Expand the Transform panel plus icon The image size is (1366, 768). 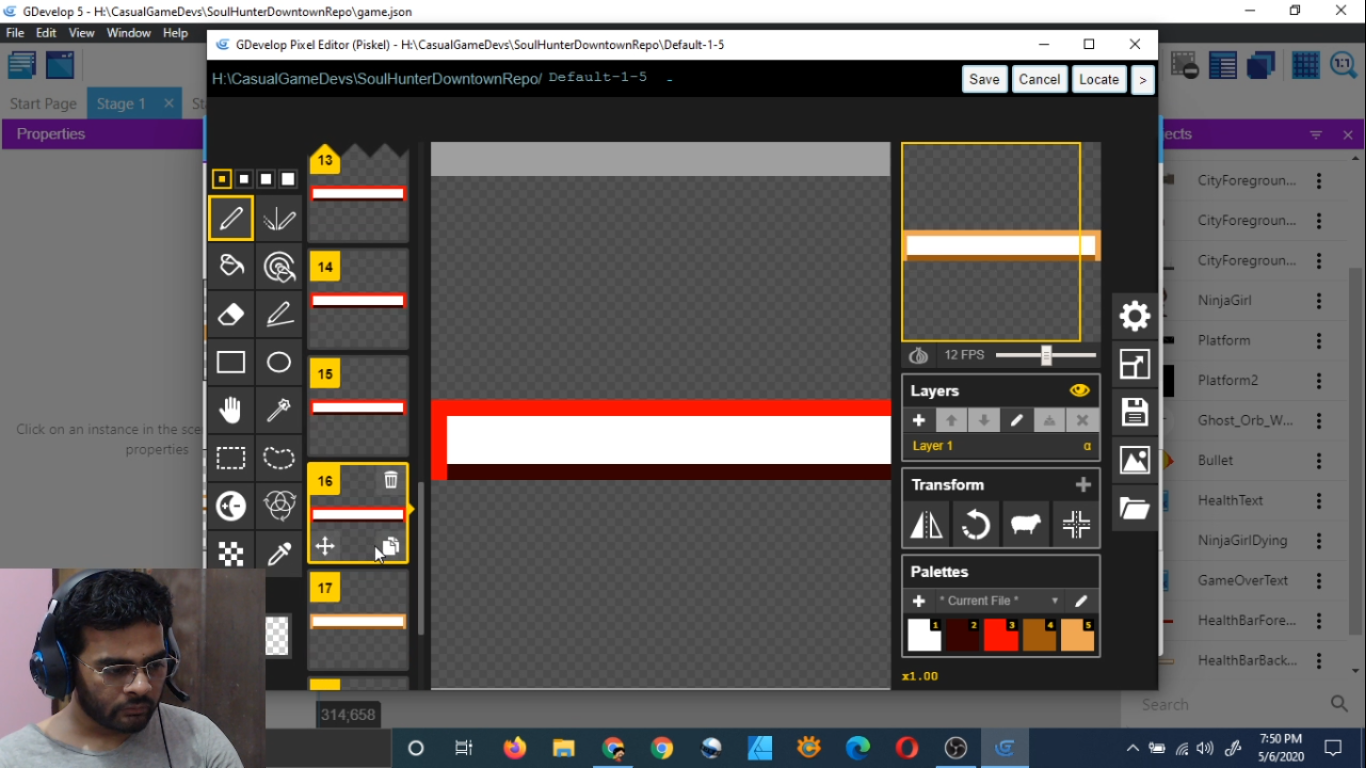(x=1083, y=485)
